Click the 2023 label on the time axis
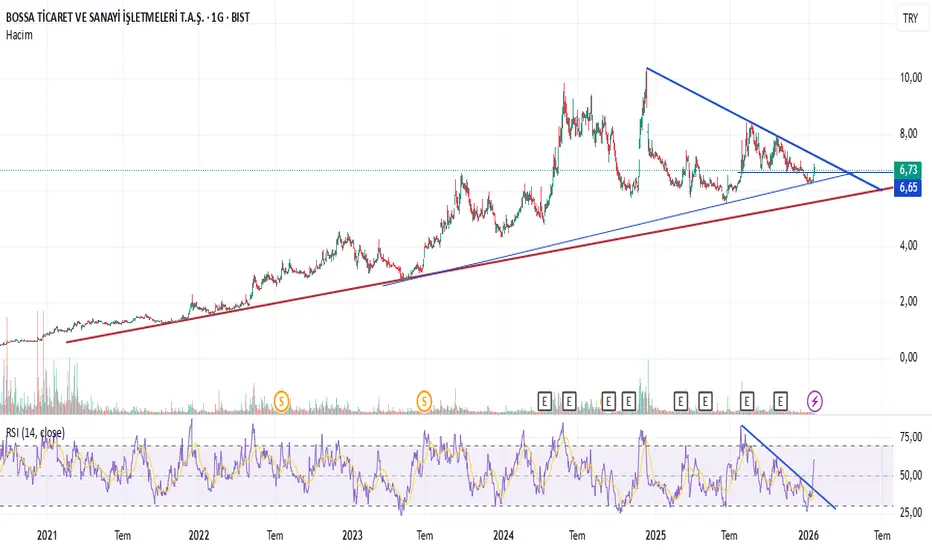This screenshot has width=932, height=550. [x=352, y=536]
